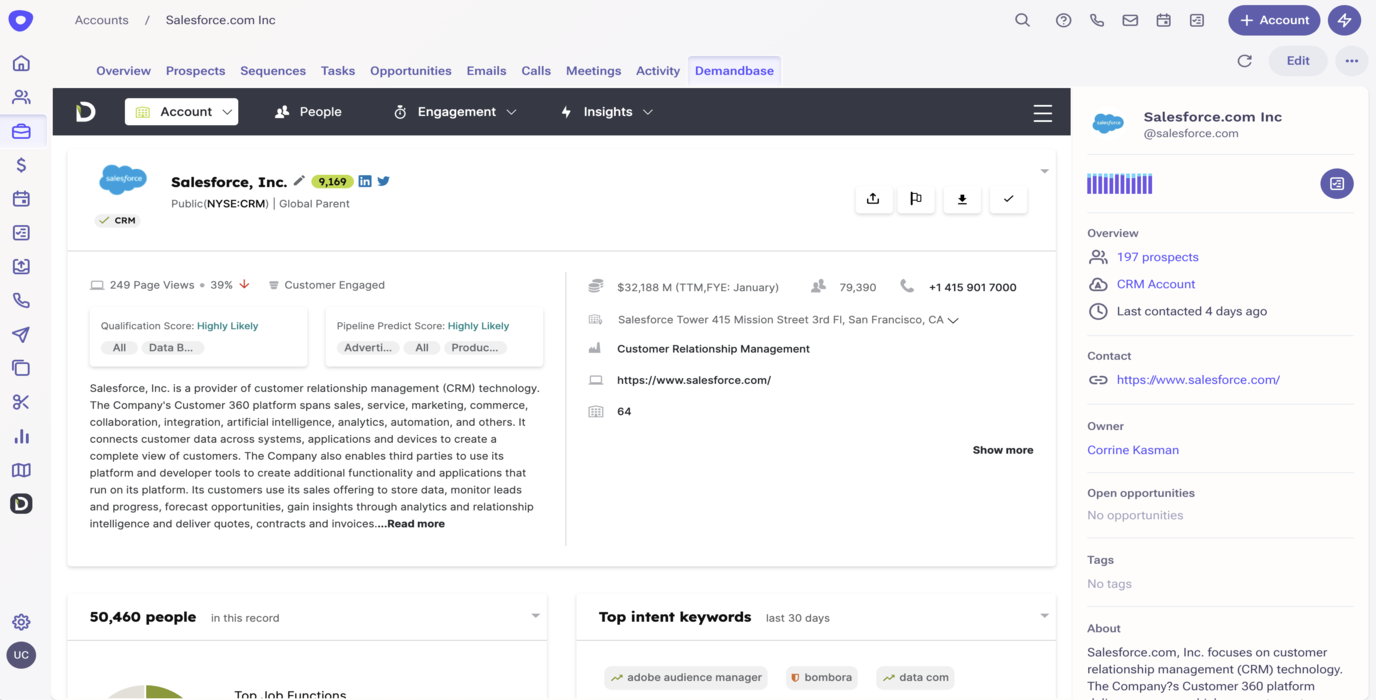Expand the Engagement dropdown menu
The height and width of the screenshot is (700, 1376).
coord(456,112)
